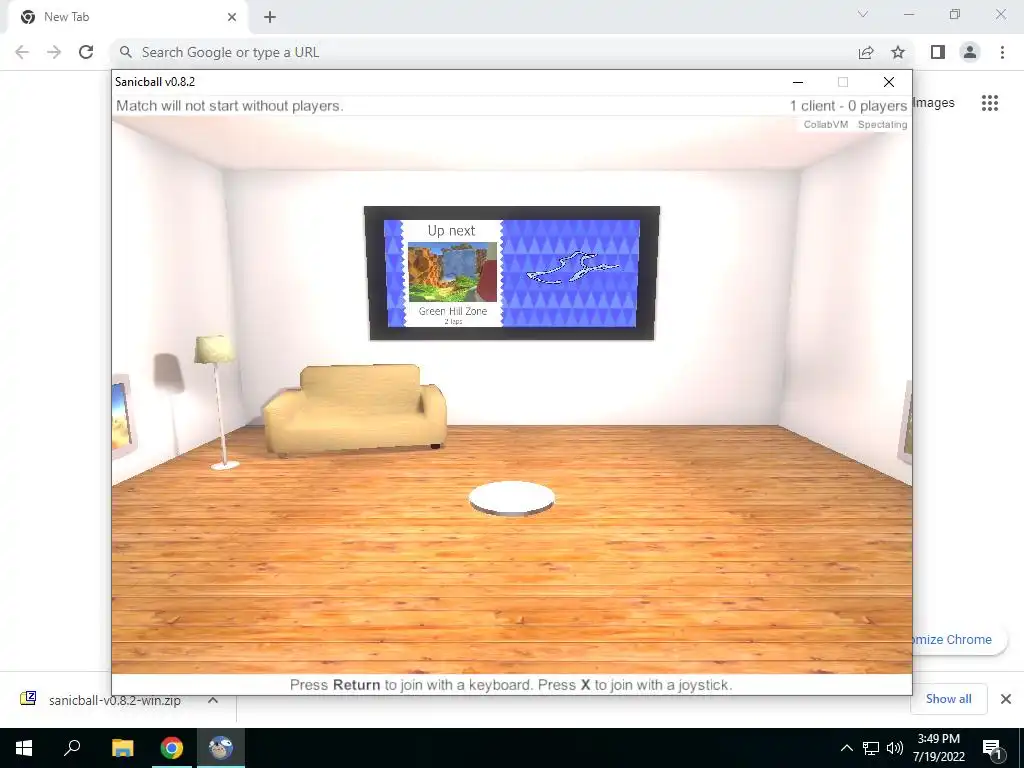Click the Spectating status label

point(882,124)
